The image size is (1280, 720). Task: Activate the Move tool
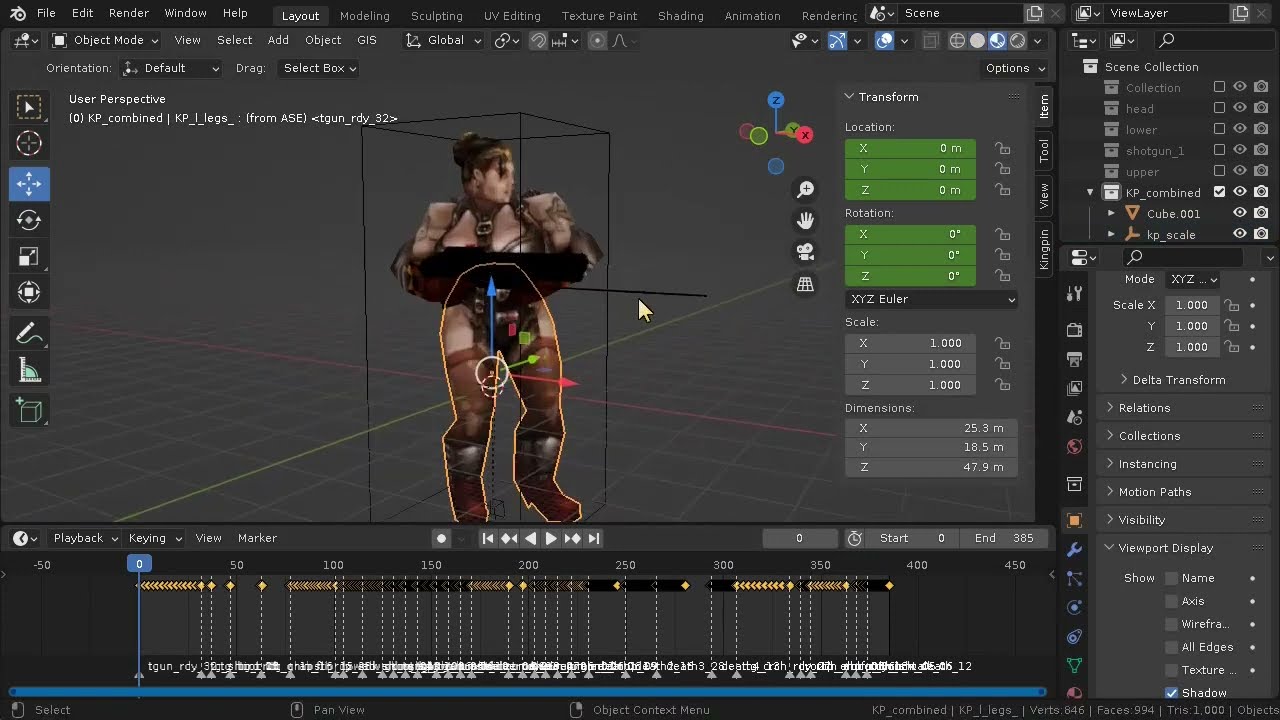click(x=29, y=183)
